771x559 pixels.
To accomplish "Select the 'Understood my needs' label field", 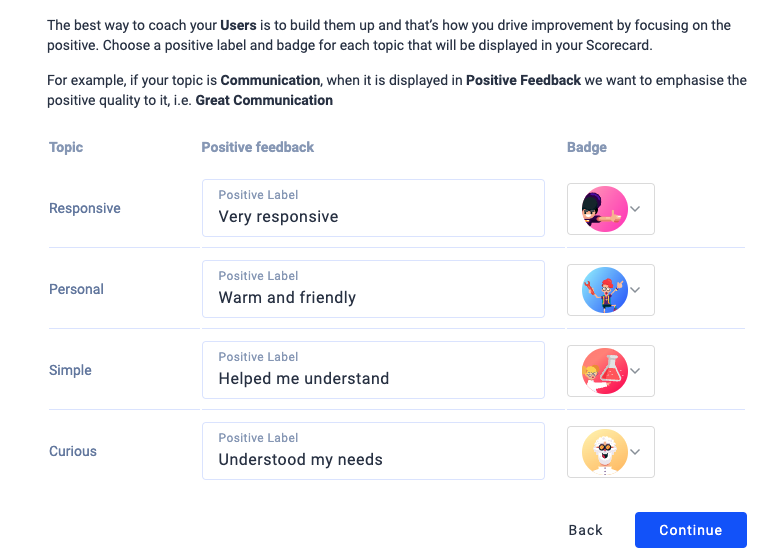I will (x=373, y=451).
